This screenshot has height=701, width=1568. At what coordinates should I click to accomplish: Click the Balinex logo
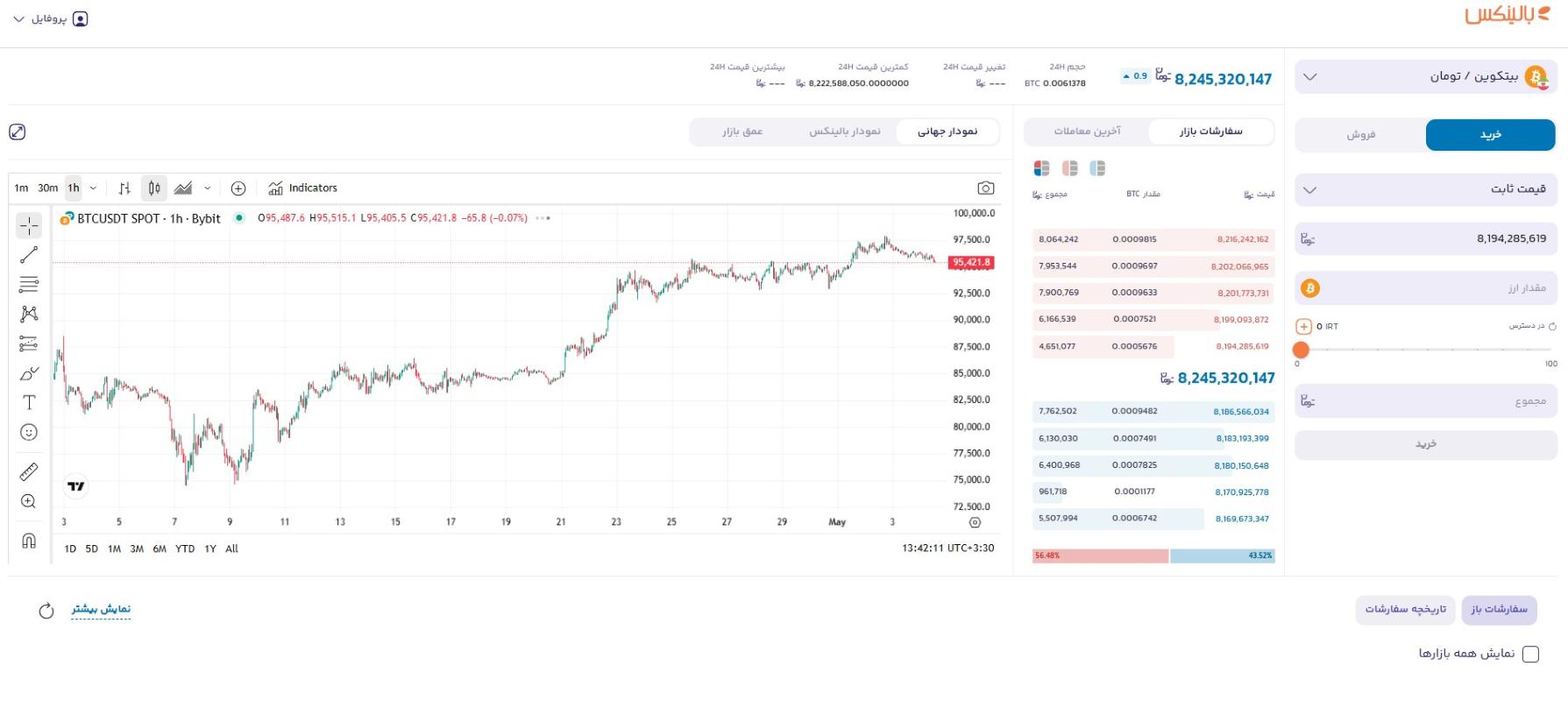click(x=1508, y=16)
